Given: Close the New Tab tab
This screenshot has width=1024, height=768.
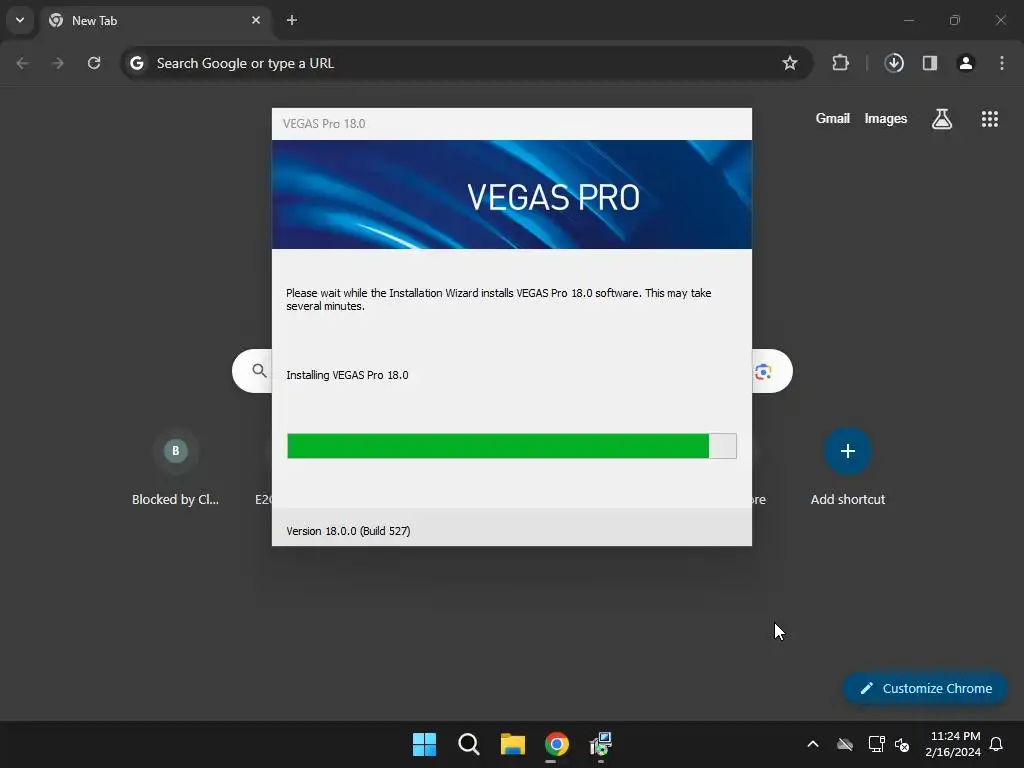Looking at the screenshot, I should tap(256, 20).
